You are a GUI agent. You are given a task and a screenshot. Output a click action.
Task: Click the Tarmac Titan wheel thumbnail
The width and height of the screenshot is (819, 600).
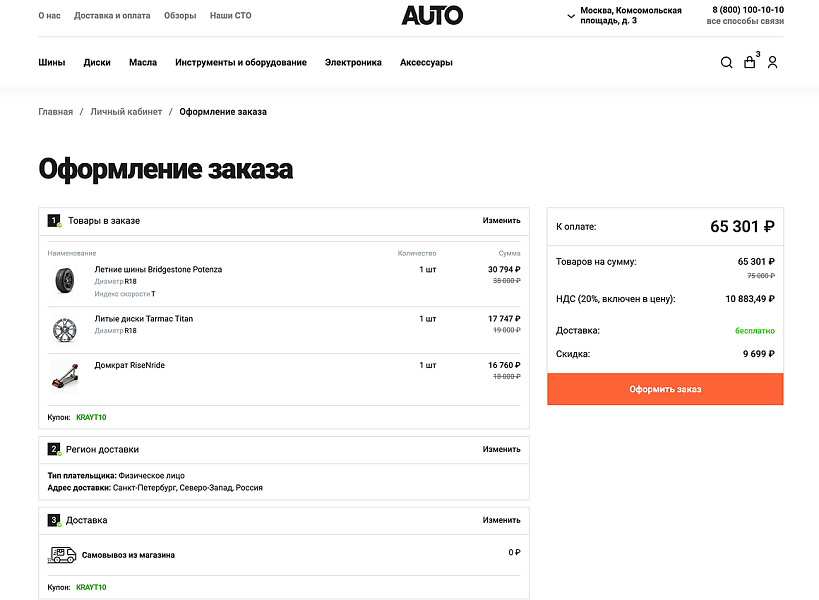[65, 329]
